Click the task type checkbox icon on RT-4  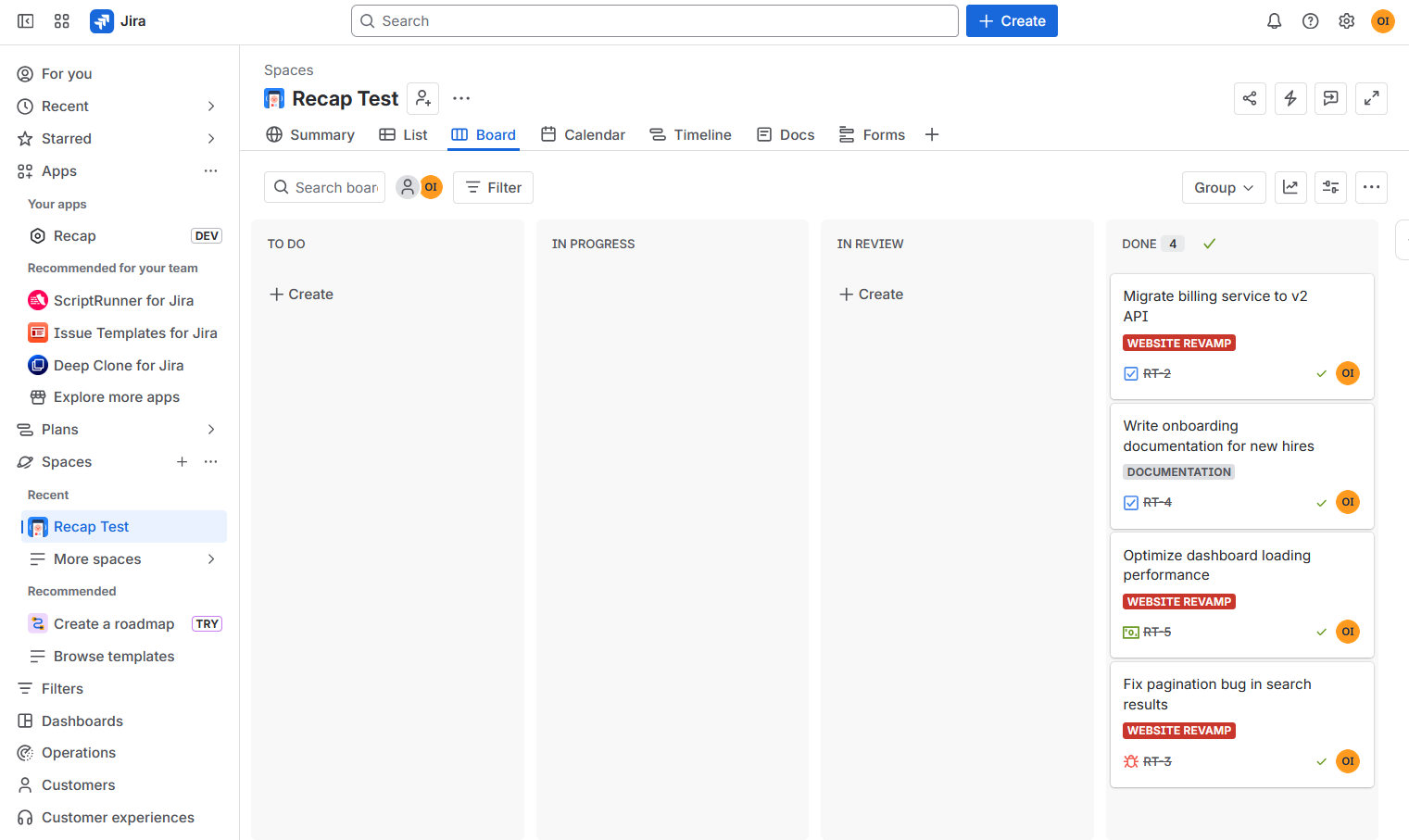[x=1131, y=503]
